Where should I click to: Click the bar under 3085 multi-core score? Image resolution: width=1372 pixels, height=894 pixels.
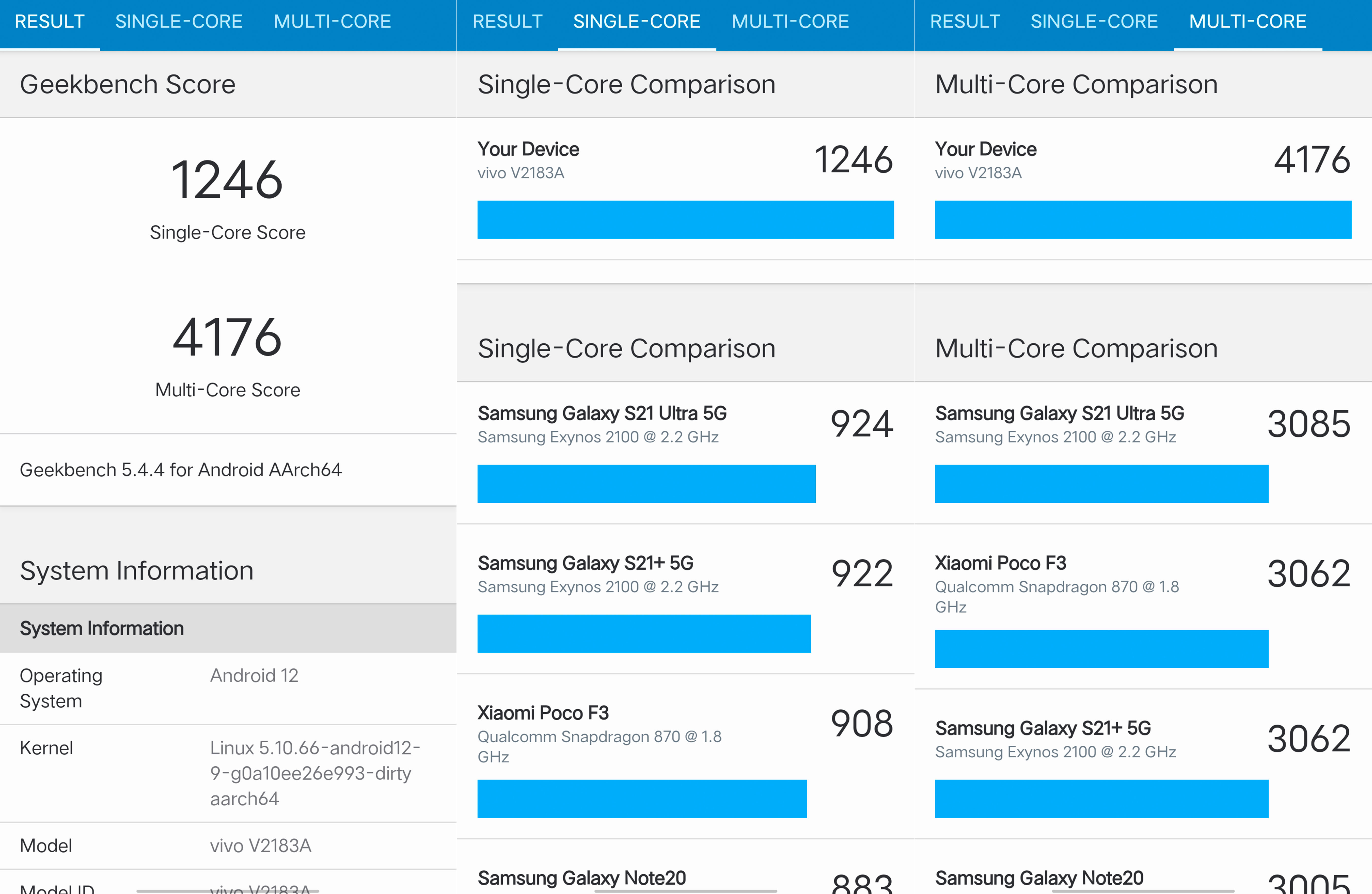[x=1102, y=484]
